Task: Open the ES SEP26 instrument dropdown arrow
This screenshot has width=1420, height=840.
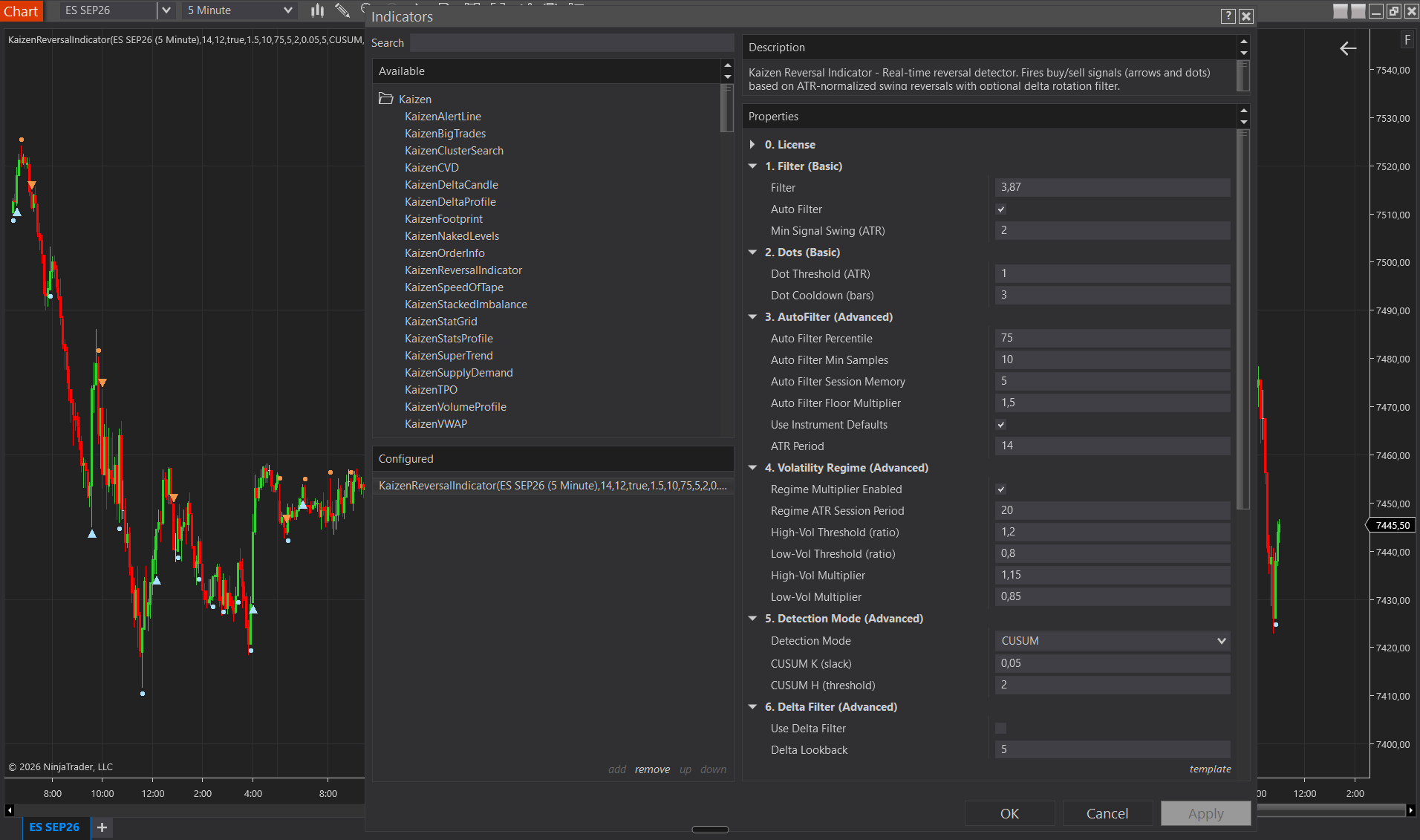Action: coord(166,10)
